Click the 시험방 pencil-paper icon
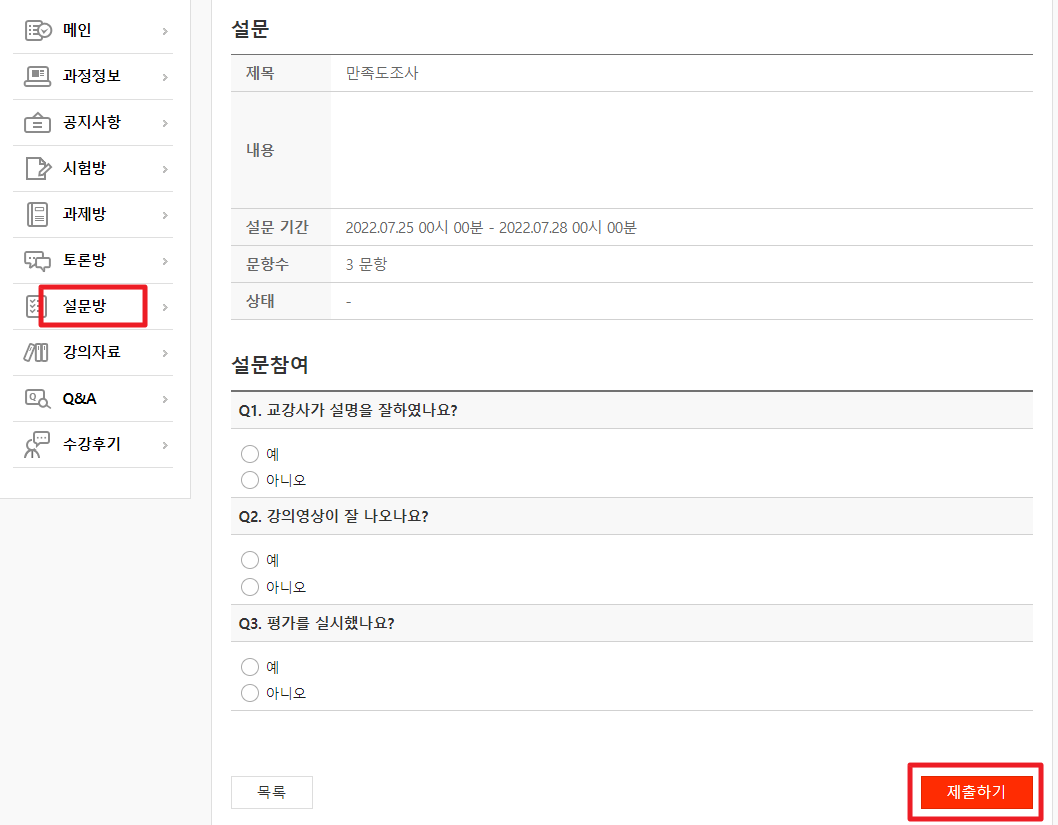The height and width of the screenshot is (825, 1058). coord(37,169)
